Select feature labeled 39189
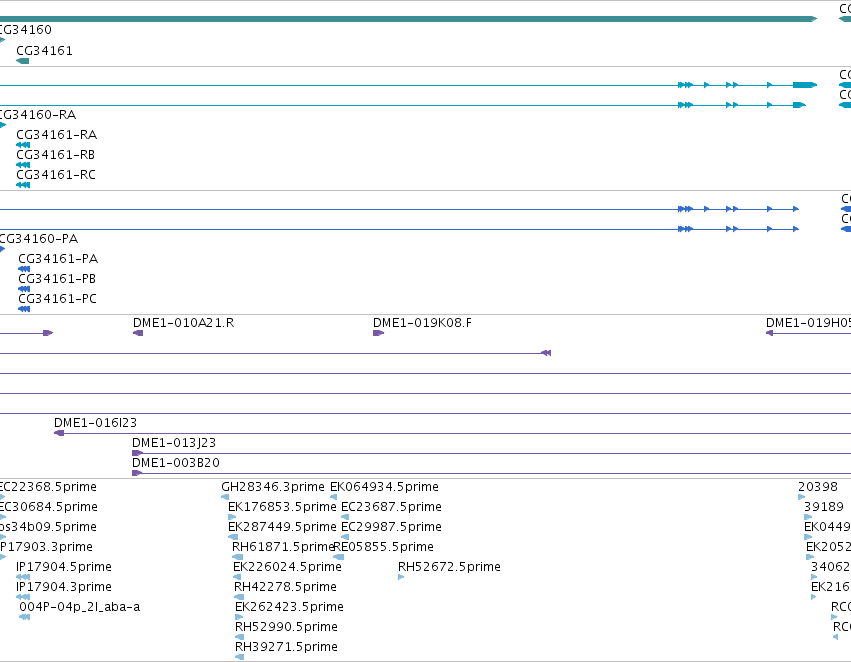 (x=823, y=507)
